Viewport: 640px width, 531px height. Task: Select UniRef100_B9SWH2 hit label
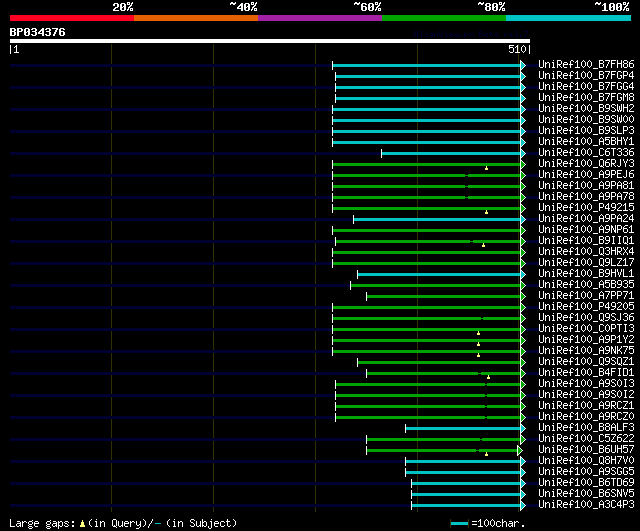click(586, 109)
